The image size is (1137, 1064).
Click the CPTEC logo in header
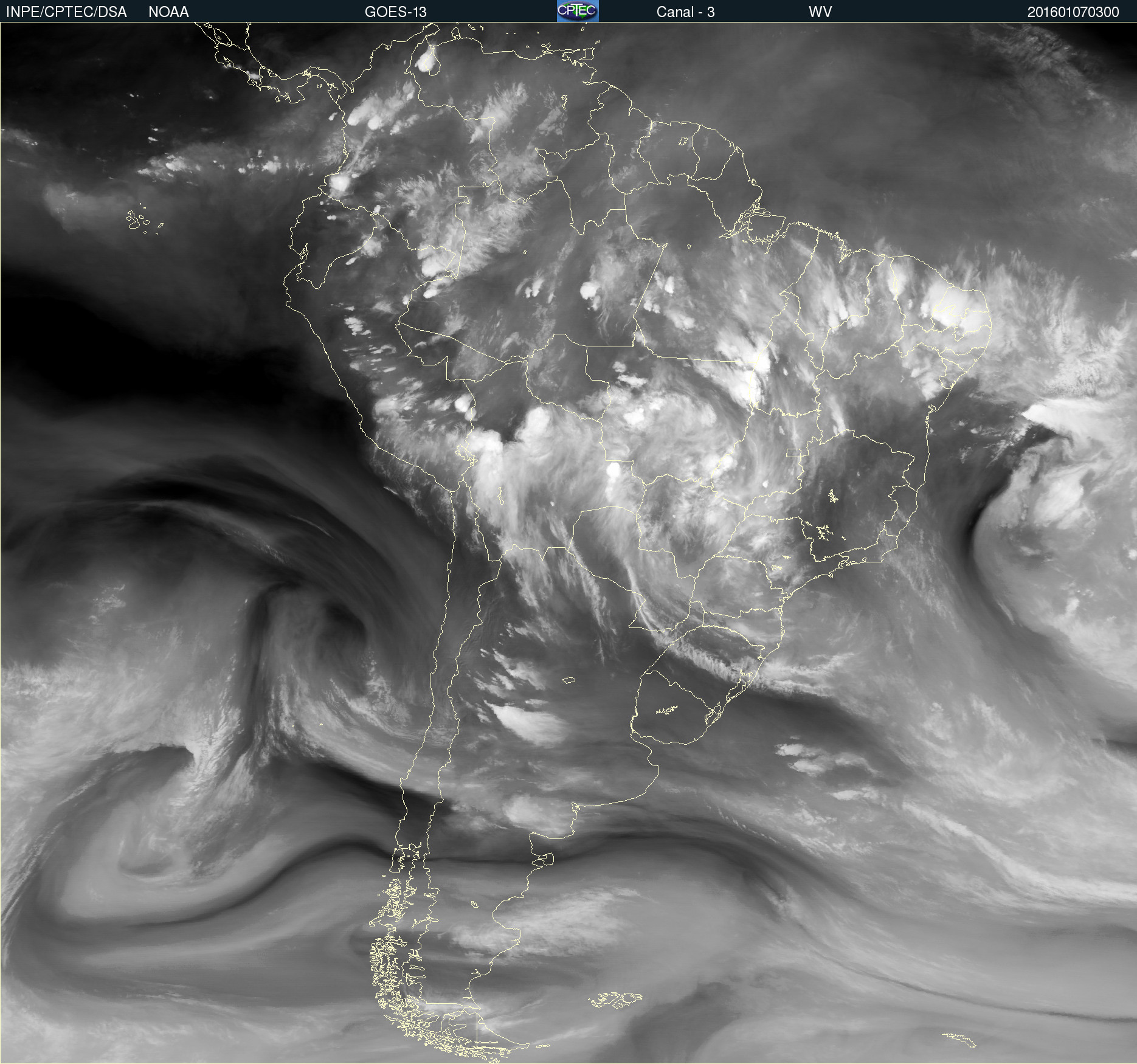578,11
